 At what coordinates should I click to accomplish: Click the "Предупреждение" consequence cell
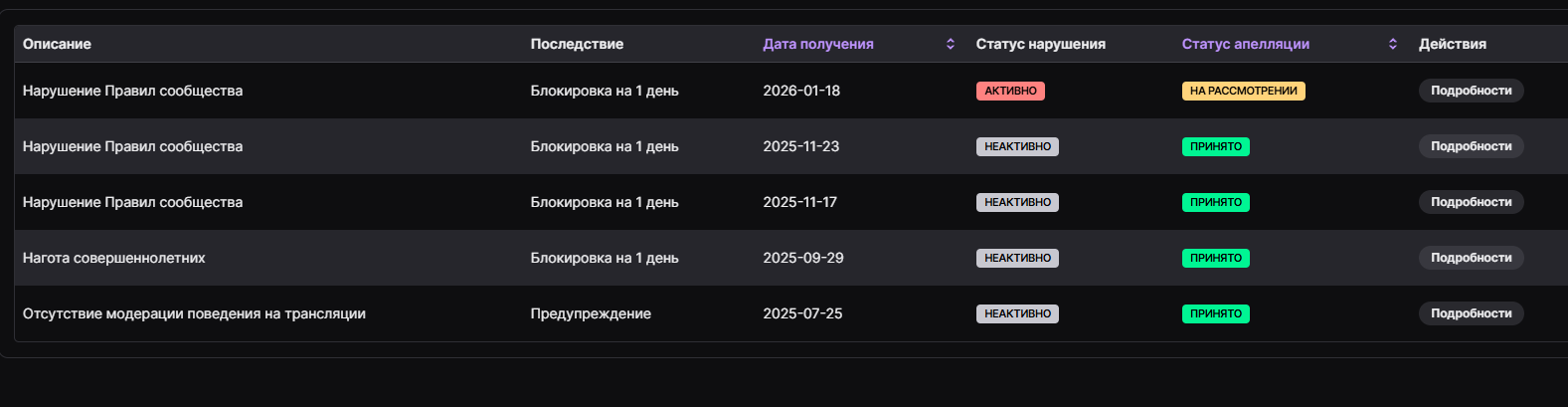(x=591, y=313)
